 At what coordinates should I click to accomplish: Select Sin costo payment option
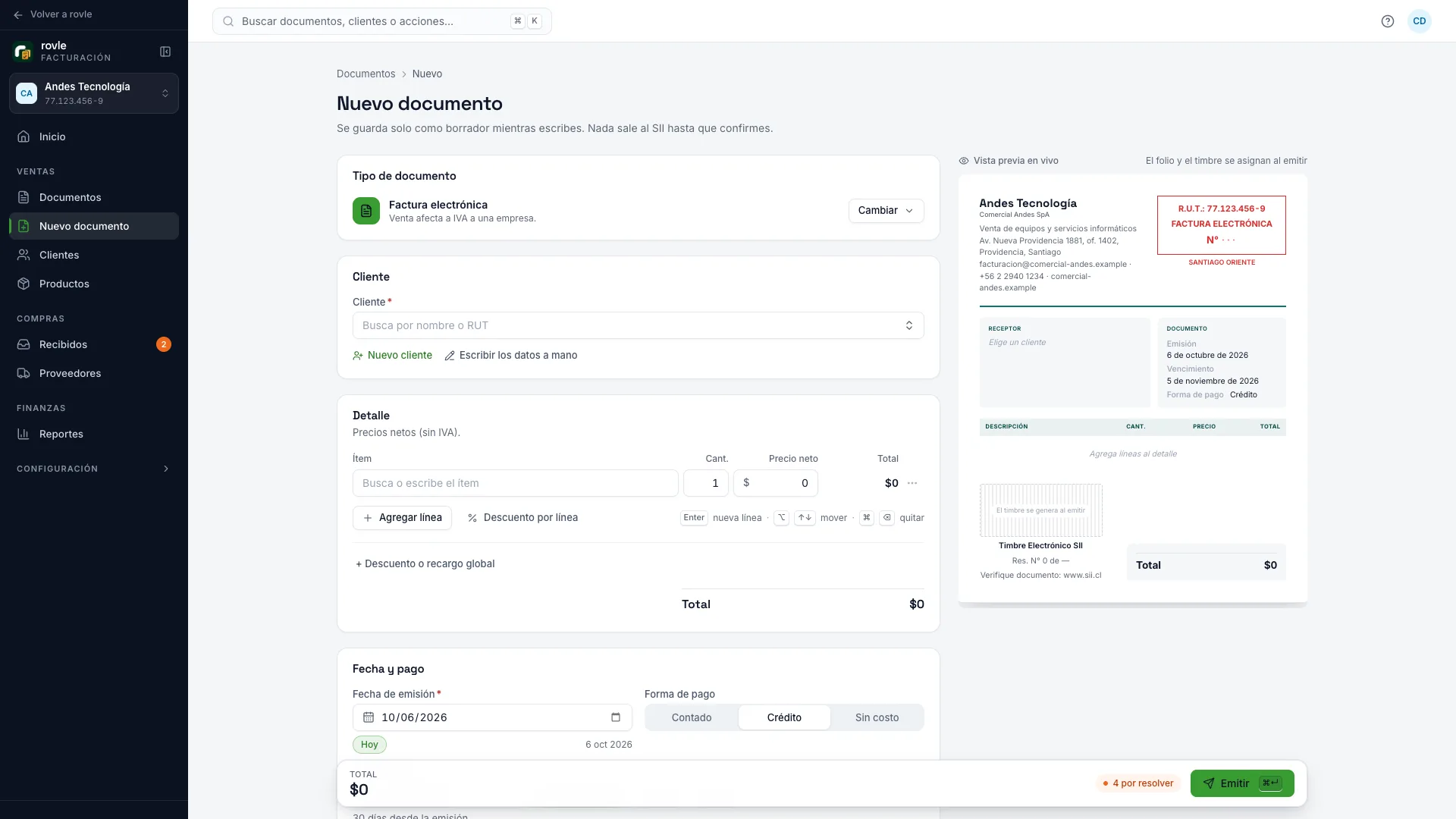point(877,717)
